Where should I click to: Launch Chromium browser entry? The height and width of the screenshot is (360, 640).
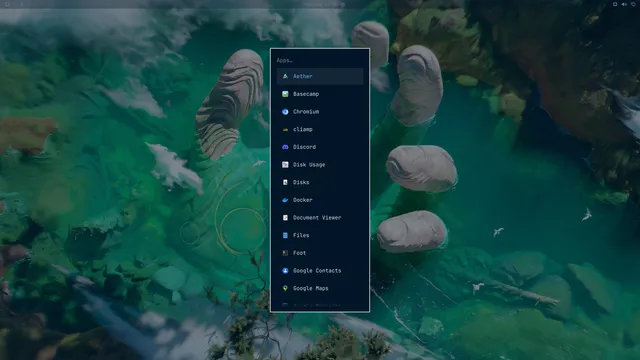(x=320, y=111)
